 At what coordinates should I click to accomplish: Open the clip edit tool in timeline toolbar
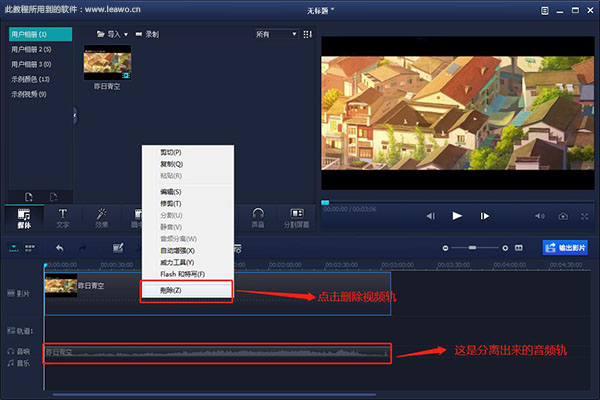(118, 248)
